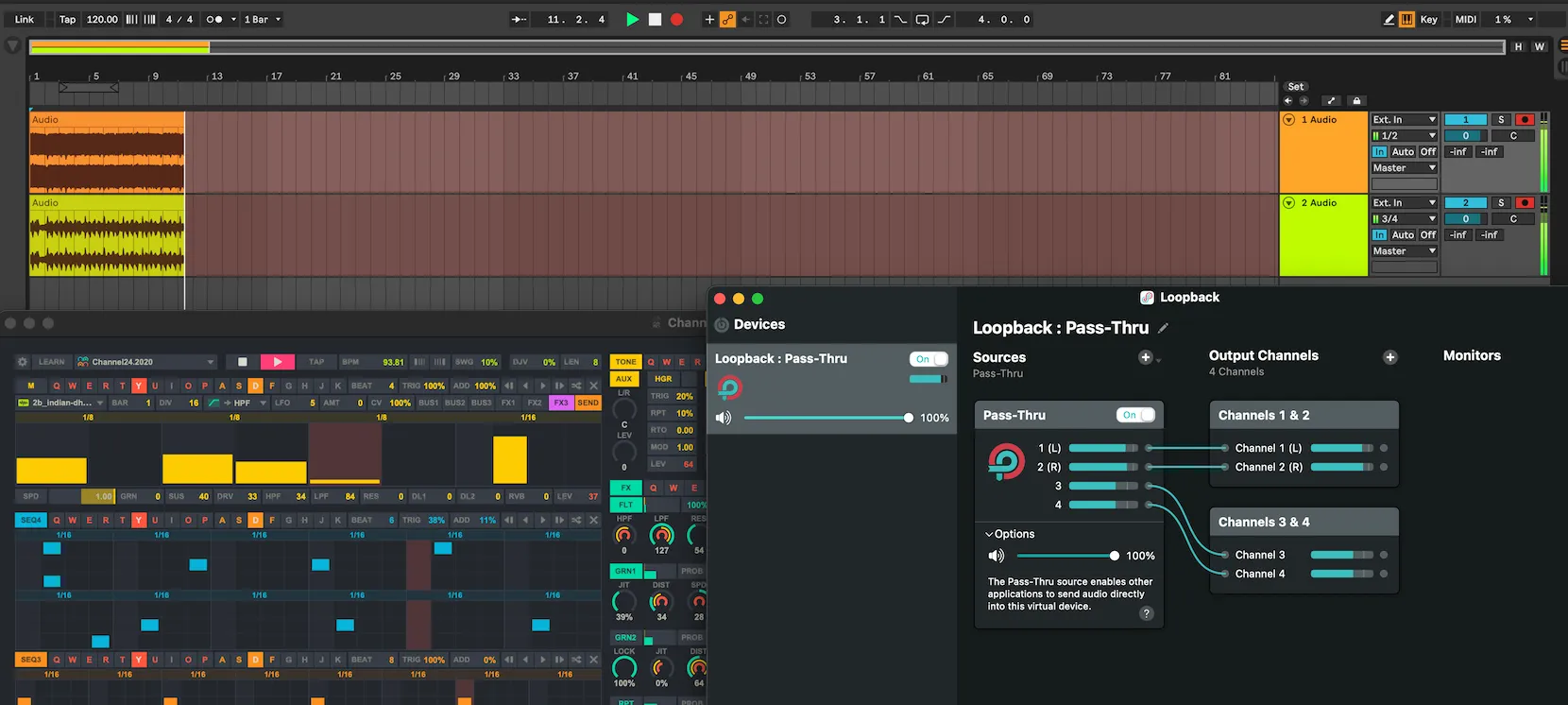Image resolution: width=1568 pixels, height=705 pixels.
Task: Collapse the Options section in Pass-Thru
Action: (x=1010, y=534)
